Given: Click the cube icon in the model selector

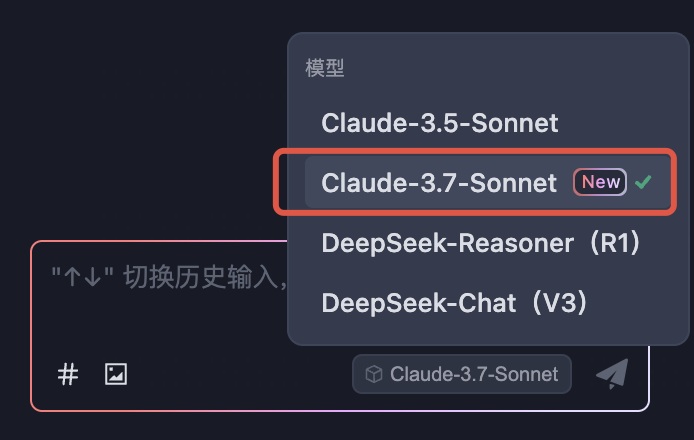Looking at the screenshot, I should coord(374,374).
